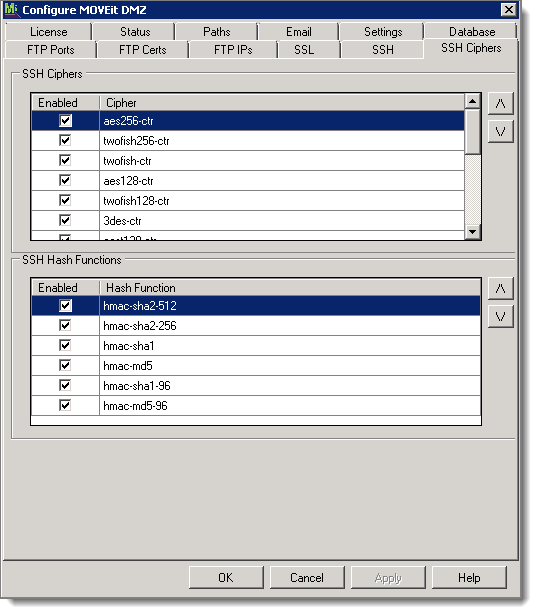The width and height of the screenshot is (537, 614).
Task: Open the FTP IPs tab
Action: (233, 50)
